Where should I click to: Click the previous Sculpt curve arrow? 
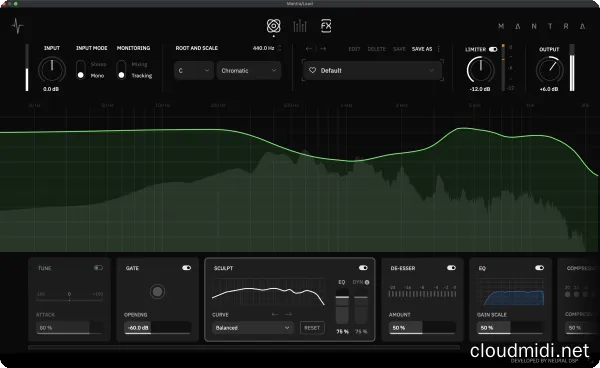[x=275, y=314]
